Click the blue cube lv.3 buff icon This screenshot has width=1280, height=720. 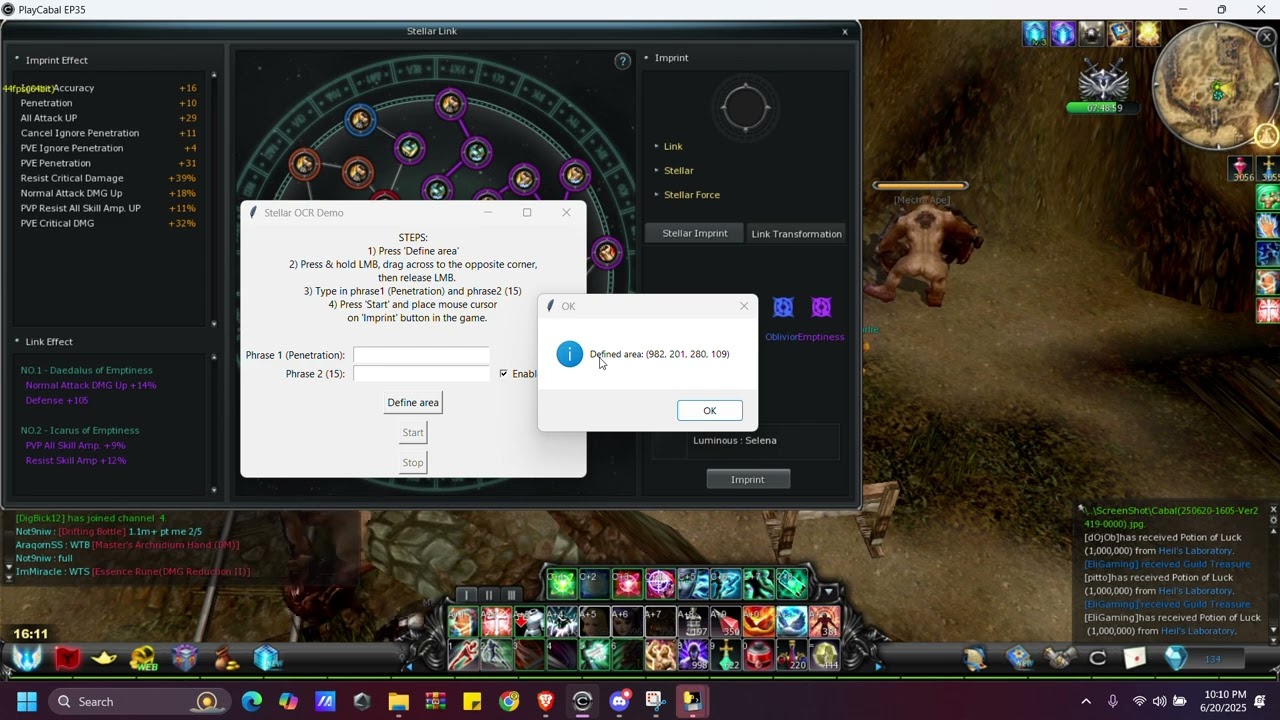coord(1034,34)
